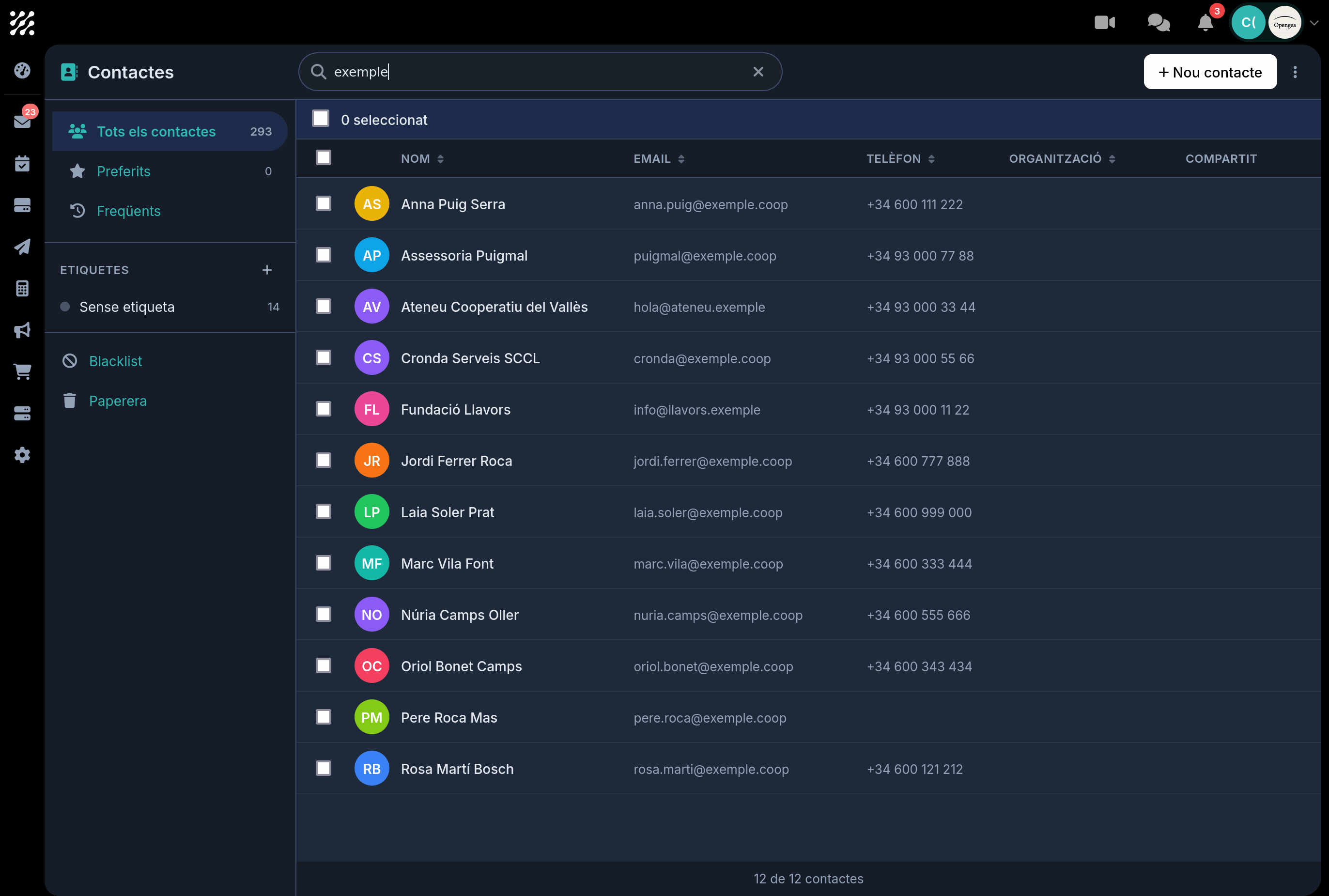The width and height of the screenshot is (1329, 896).
Task: Open the shopping cart icon in sidebar
Action: pyautogui.click(x=22, y=371)
